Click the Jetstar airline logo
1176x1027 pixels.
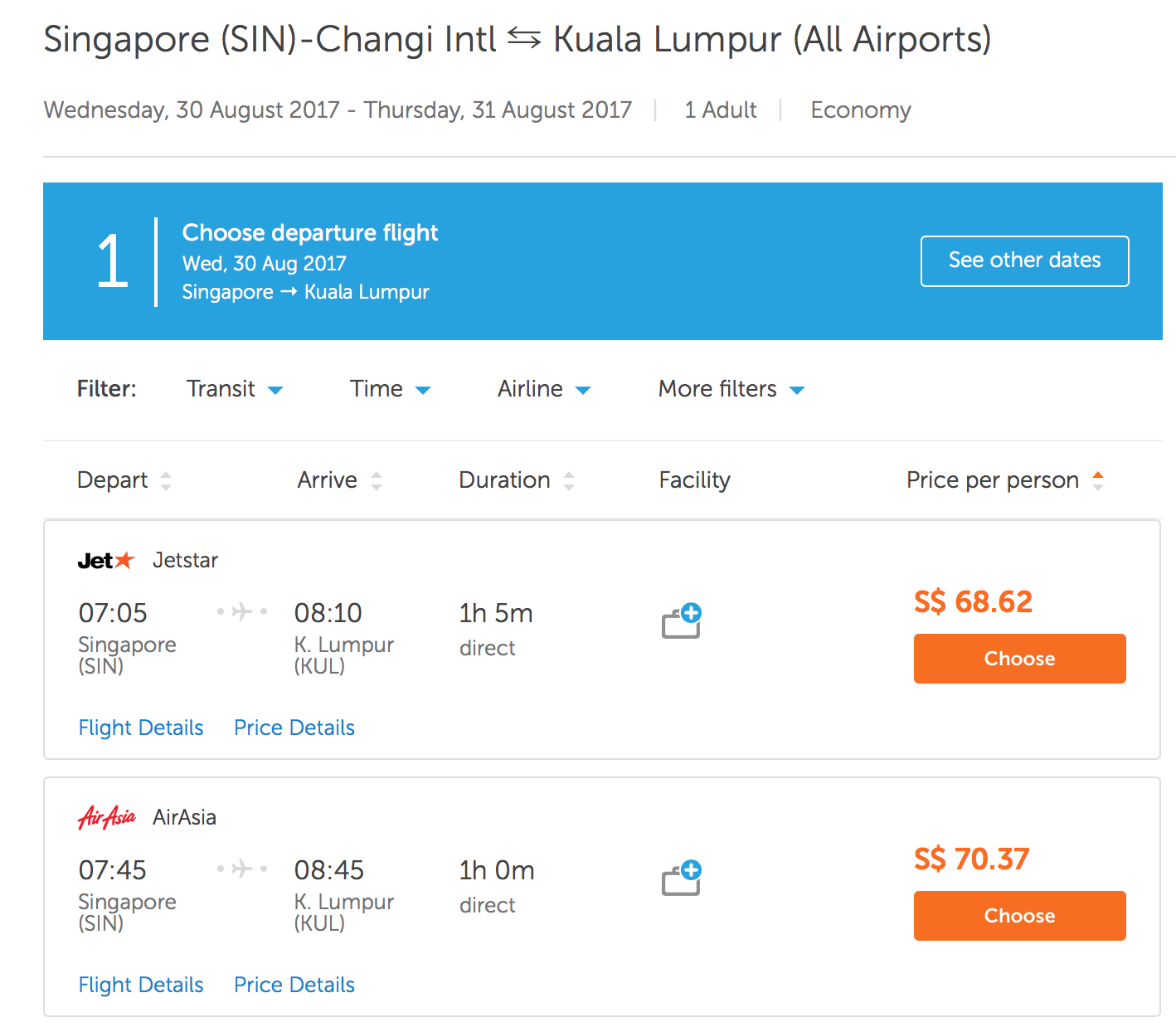106,561
